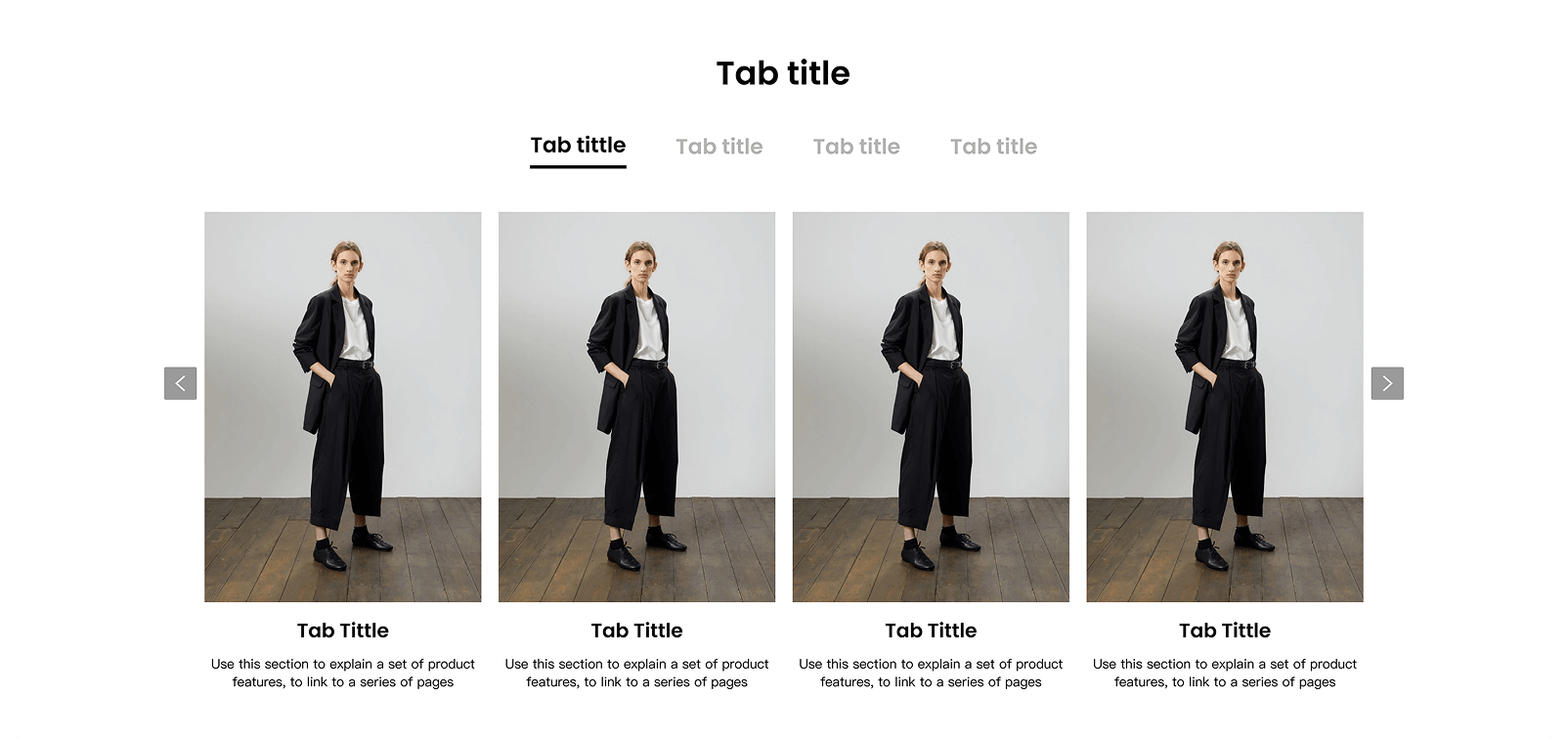Click the fourth card's description text
This screenshot has width=1568, height=739.
(1225, 673)
